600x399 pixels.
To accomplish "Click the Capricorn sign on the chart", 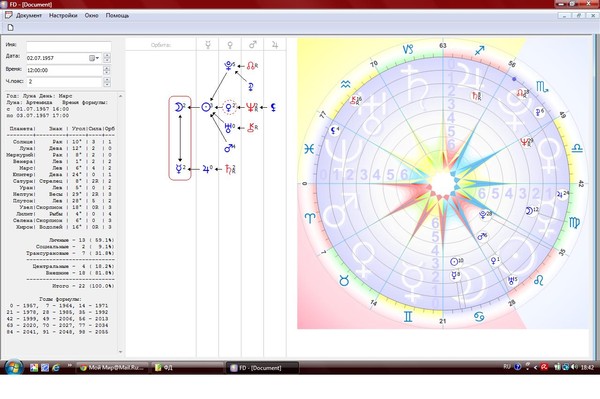I will (x=408, y=49).
